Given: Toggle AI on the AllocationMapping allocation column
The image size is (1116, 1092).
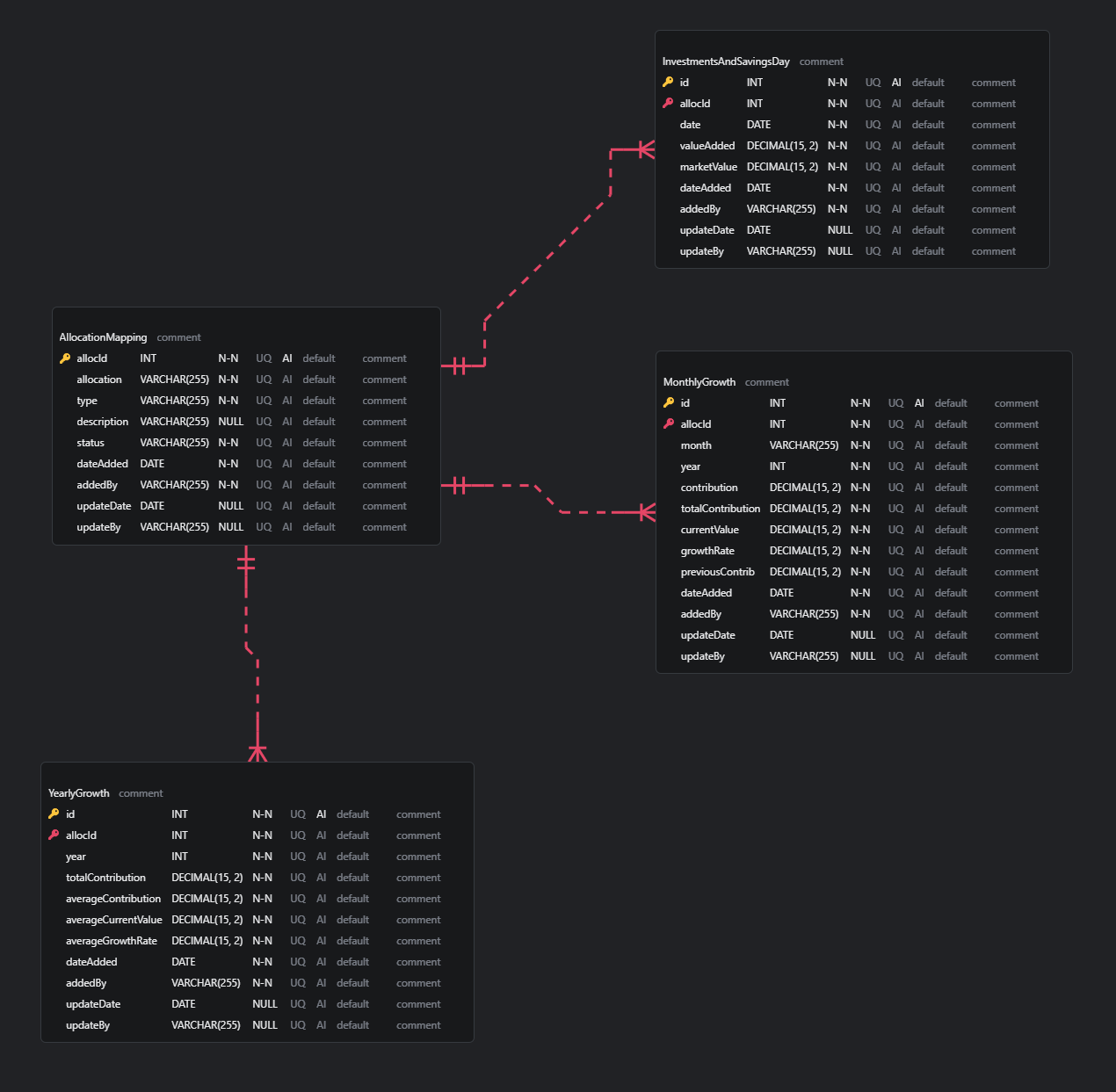Looking at the screenshot, I should click(286, 380).
